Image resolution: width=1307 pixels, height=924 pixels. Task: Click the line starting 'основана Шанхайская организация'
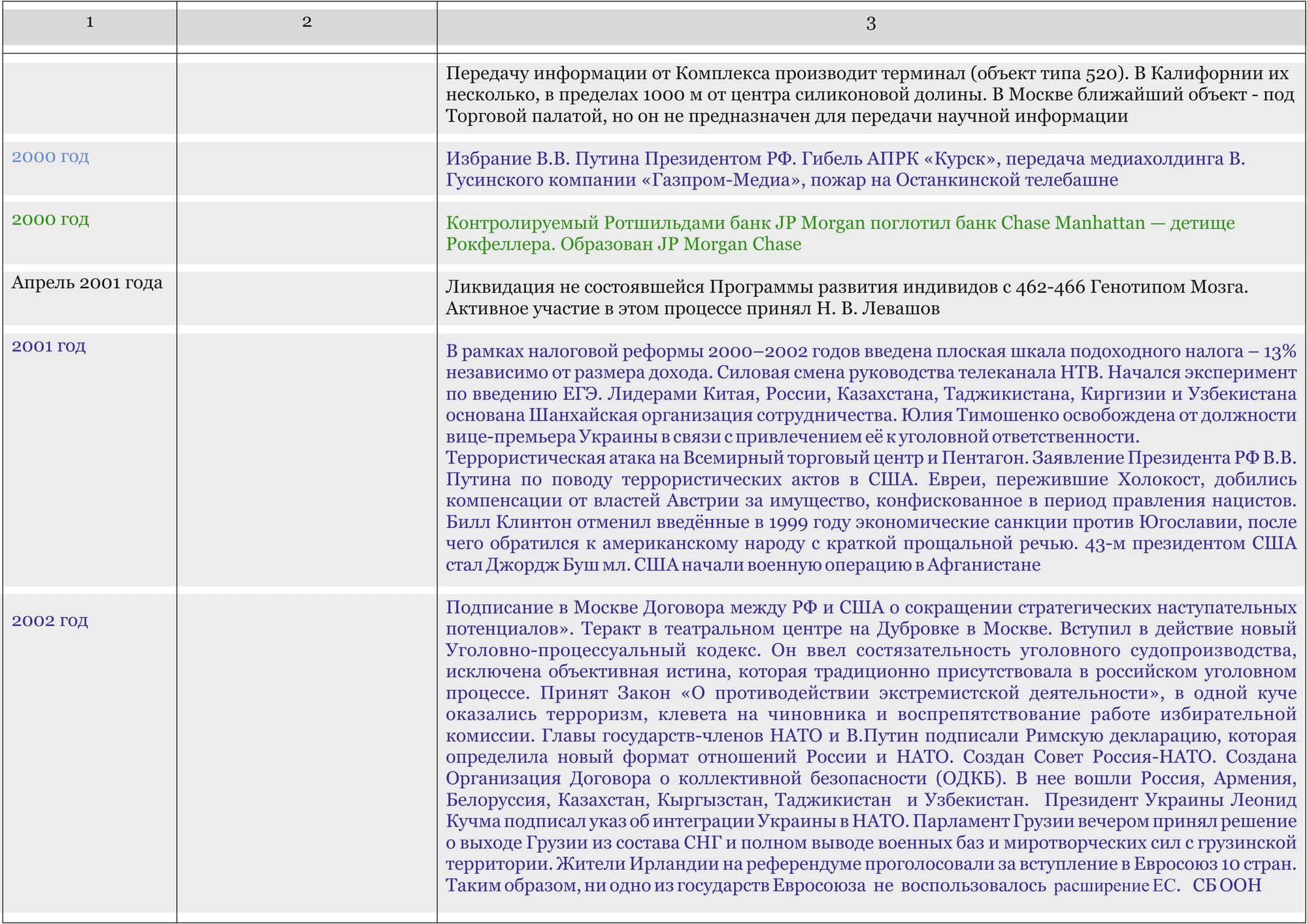(871, 415)
